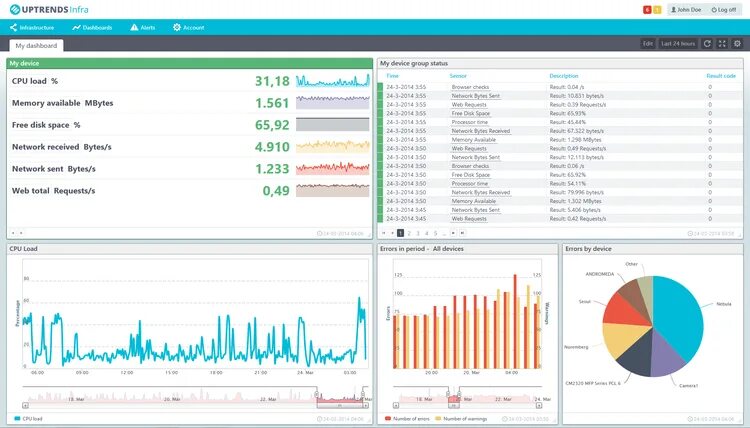Click the Memory available value 1.561
This screenshot has height=428, width=750.
272,103
